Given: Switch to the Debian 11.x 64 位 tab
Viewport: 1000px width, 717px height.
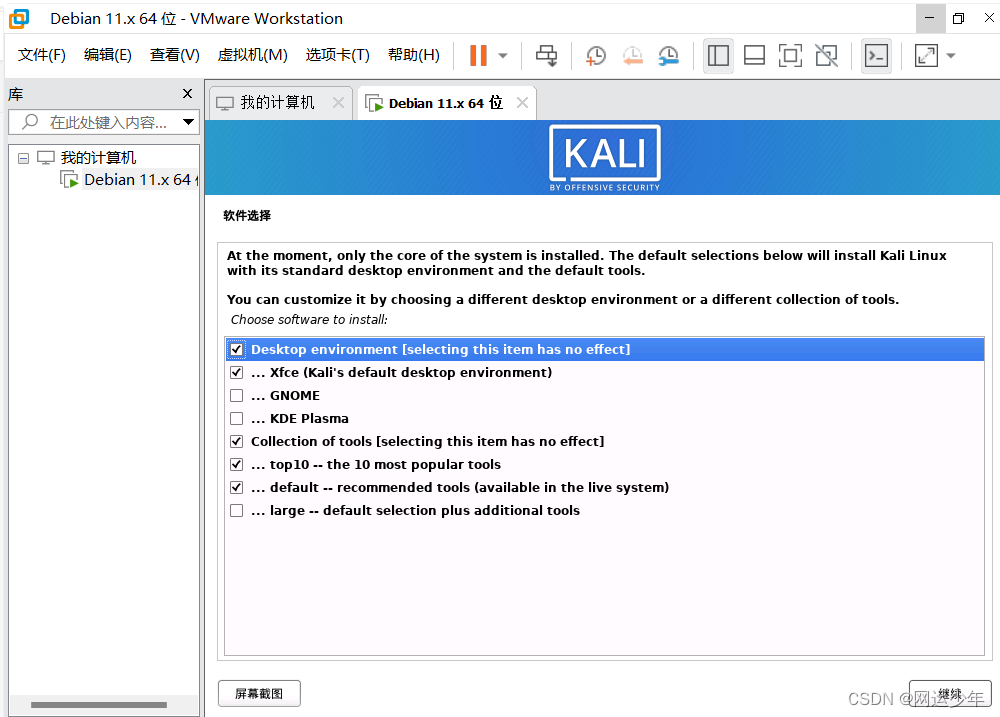Looking at the screenshot, I should [446, 103].
